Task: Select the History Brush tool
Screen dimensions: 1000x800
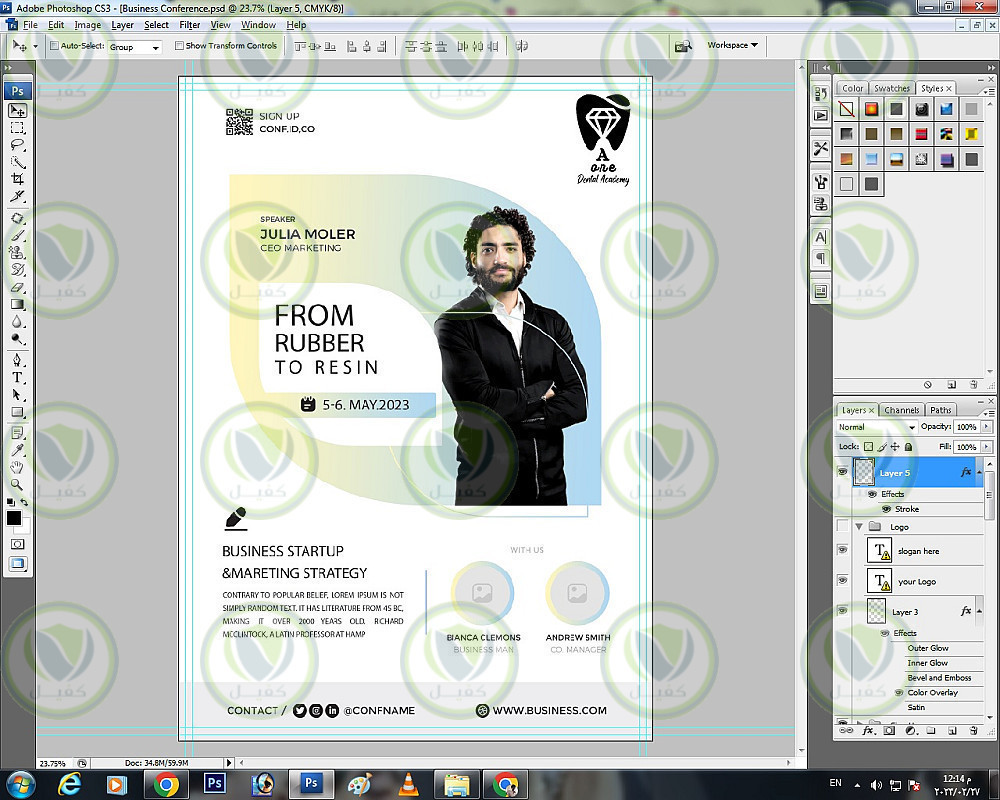Action: (17, 270)
